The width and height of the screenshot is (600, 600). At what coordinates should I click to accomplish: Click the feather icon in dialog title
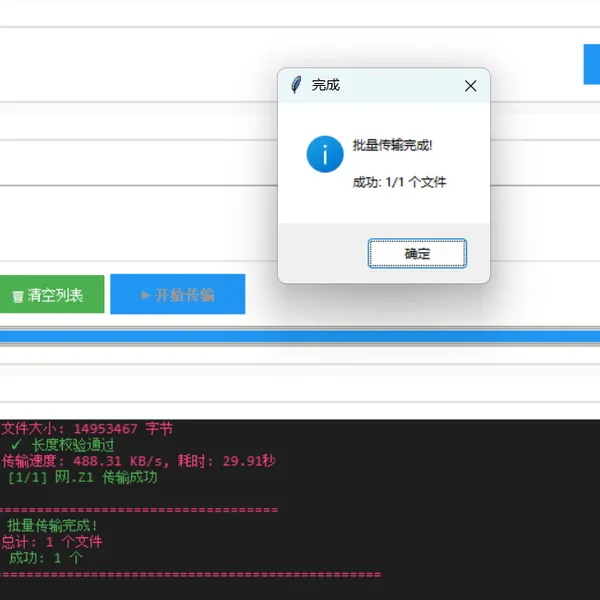296,85
